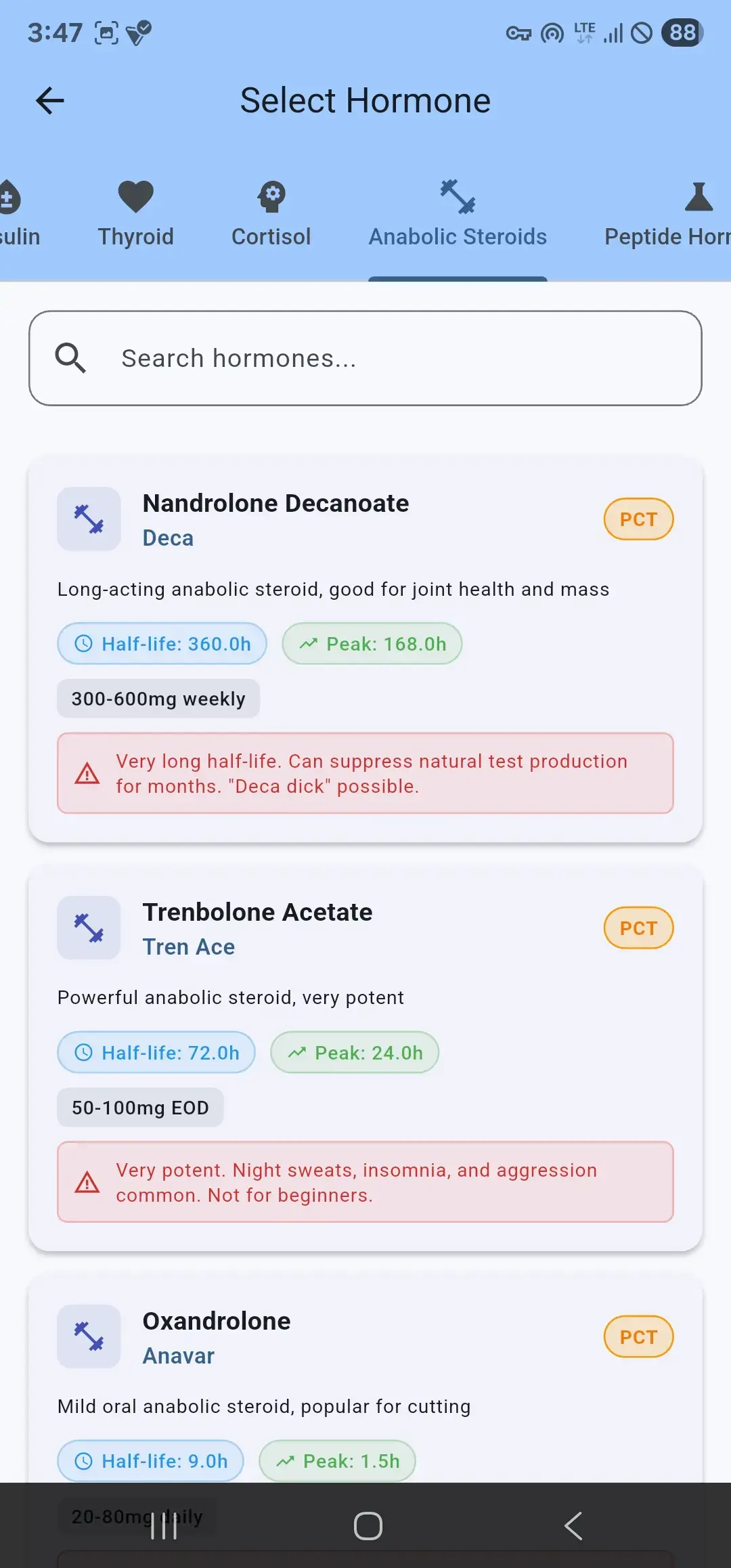The height and width of the screenshot is (1568, 731).
Task: Tap the Peak 24.0h chip
Action: click(355, 1052)
